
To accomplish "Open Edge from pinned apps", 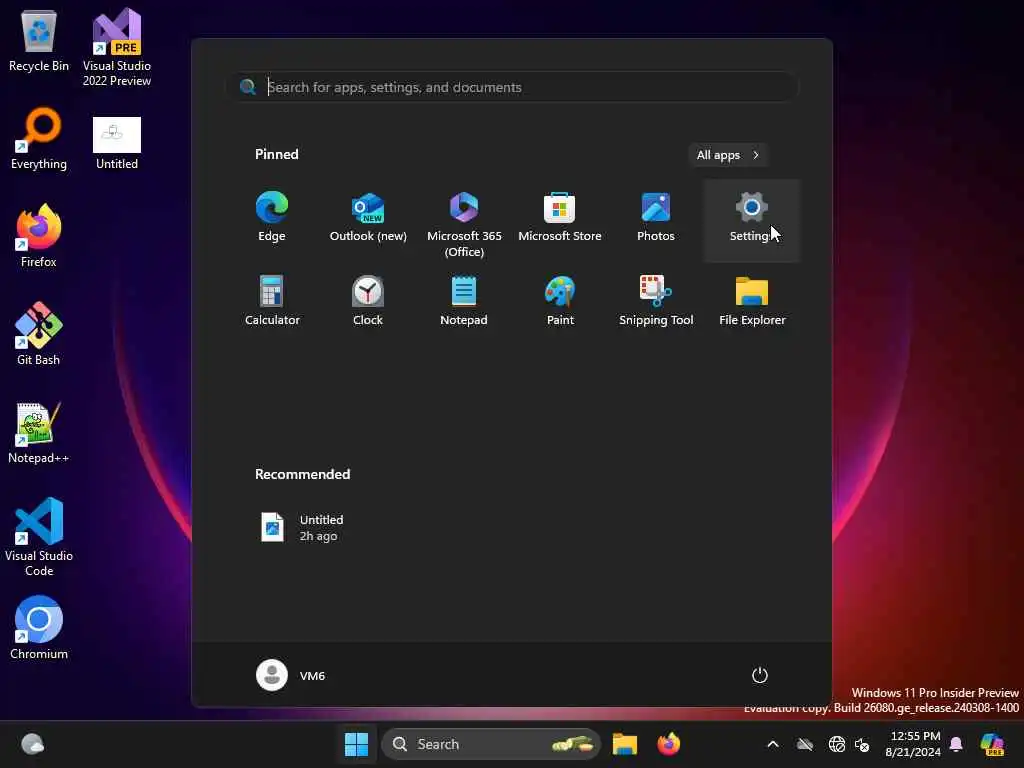I will (x=272, y=217).
